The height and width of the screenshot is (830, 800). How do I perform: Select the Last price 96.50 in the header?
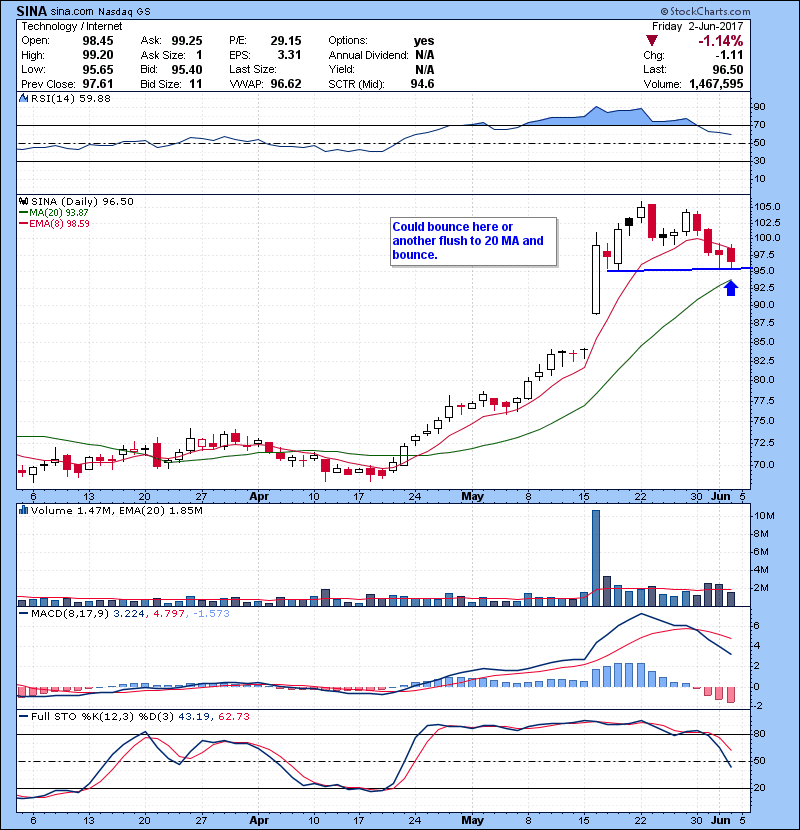point(728,69)
